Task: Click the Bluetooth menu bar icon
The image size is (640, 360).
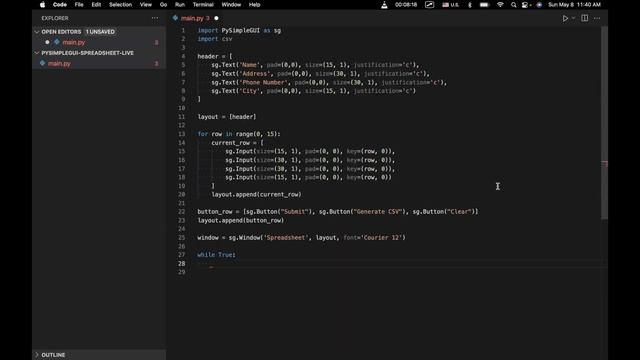Action: 470,5
